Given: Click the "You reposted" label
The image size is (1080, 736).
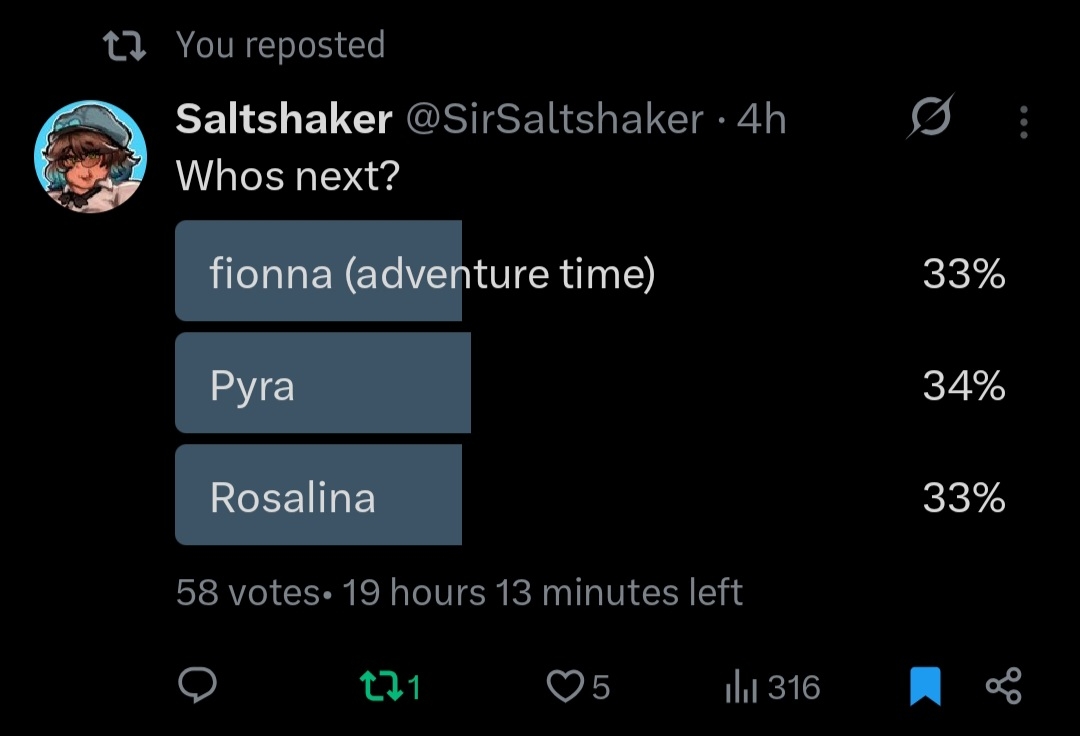Looking at the screenshot, I should [x=280, y=45].
